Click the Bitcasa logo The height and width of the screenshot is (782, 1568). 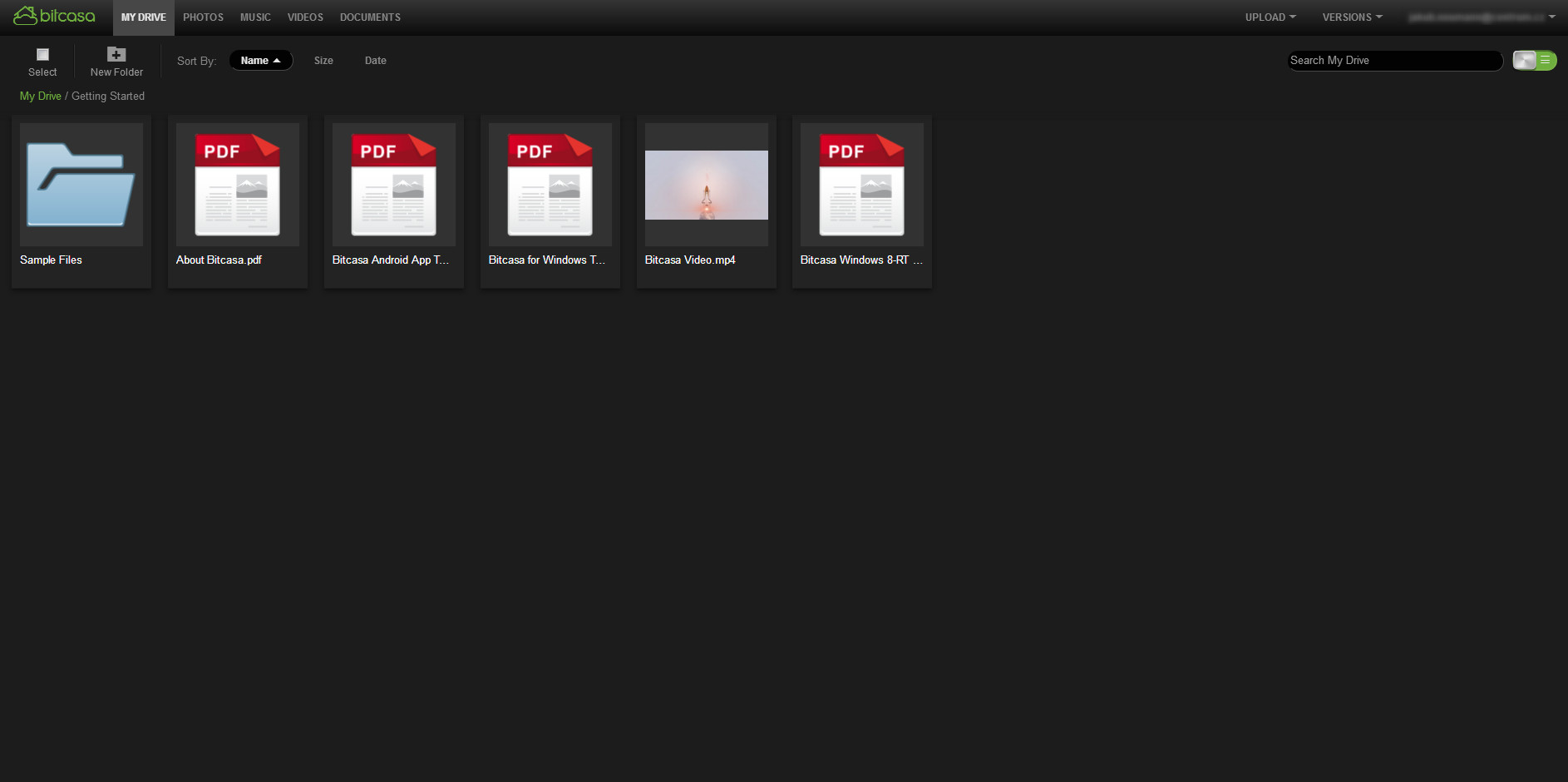(x=54, y=16)
